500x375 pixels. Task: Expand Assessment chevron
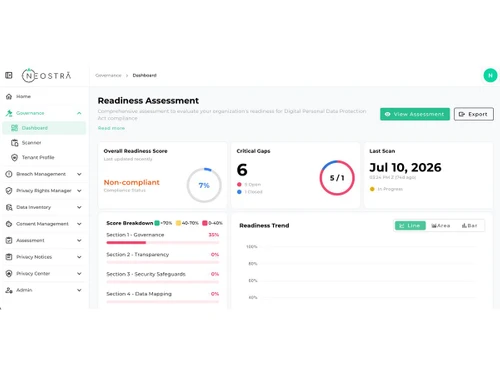(79, 240)
